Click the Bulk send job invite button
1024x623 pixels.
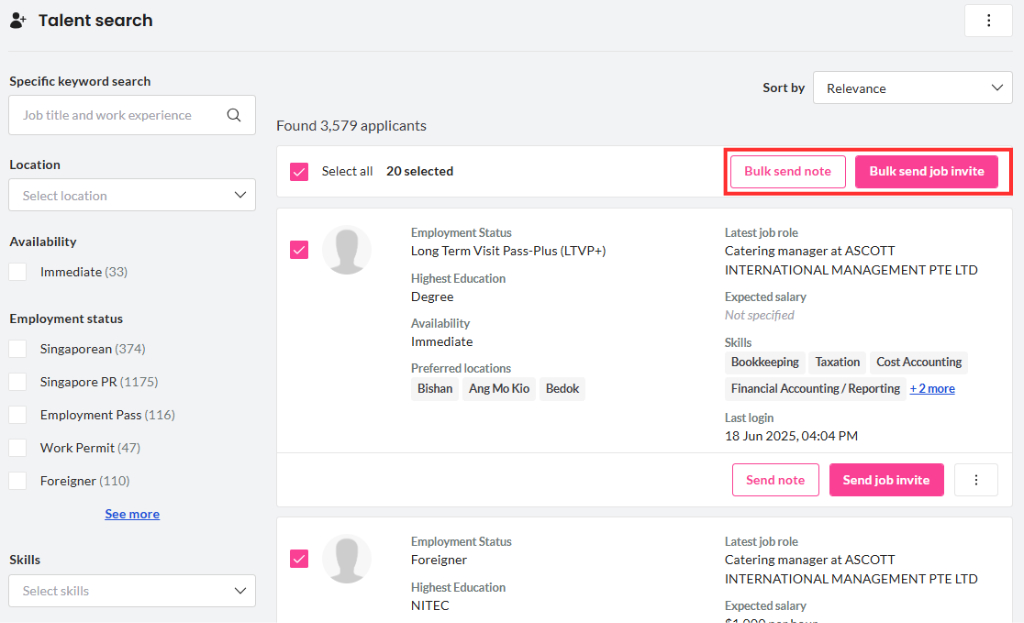click(x=926, y=172)
